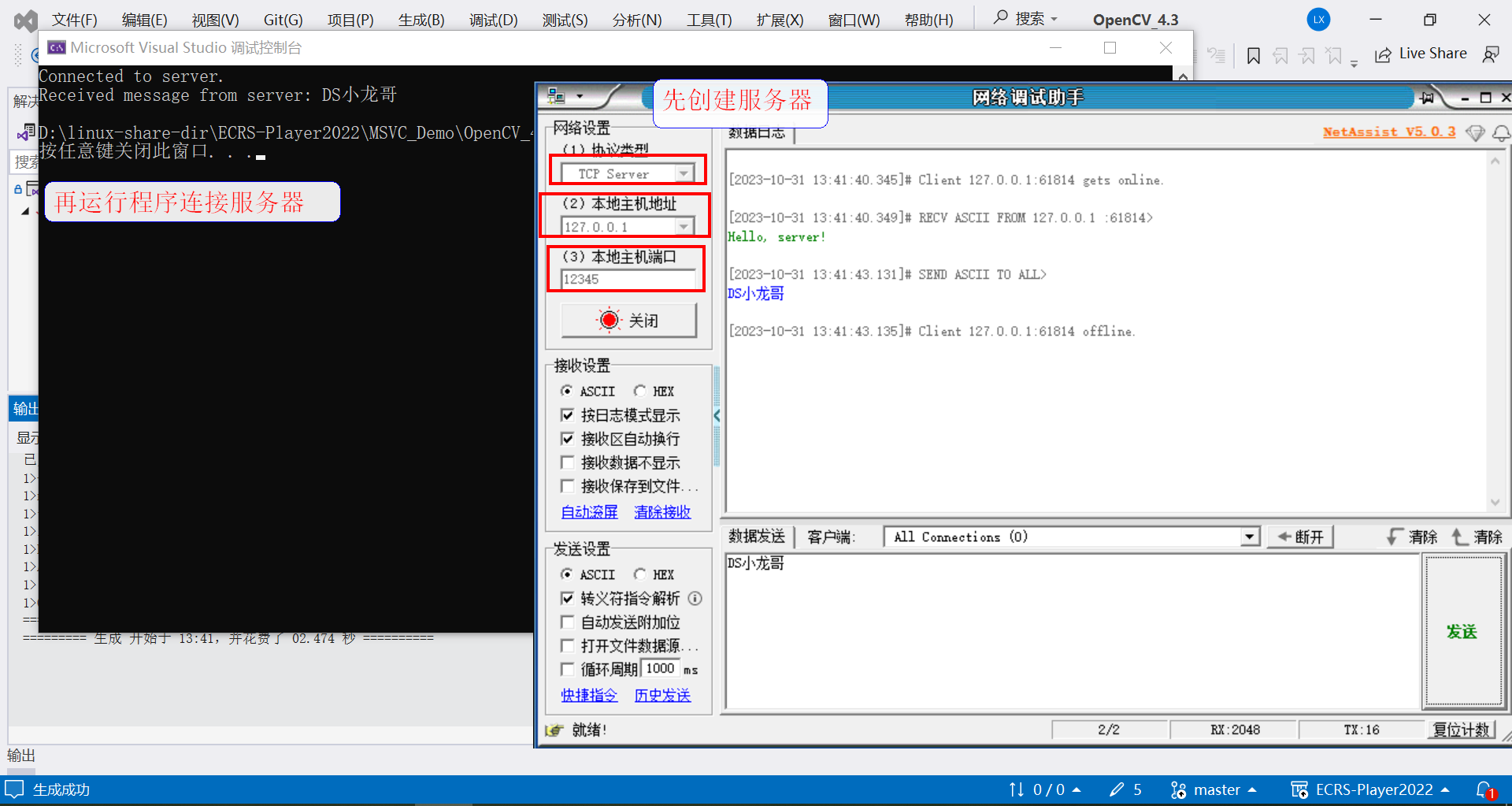Toggle a bookmark in Visual Studio toolbar

[x=1253, y=54]
